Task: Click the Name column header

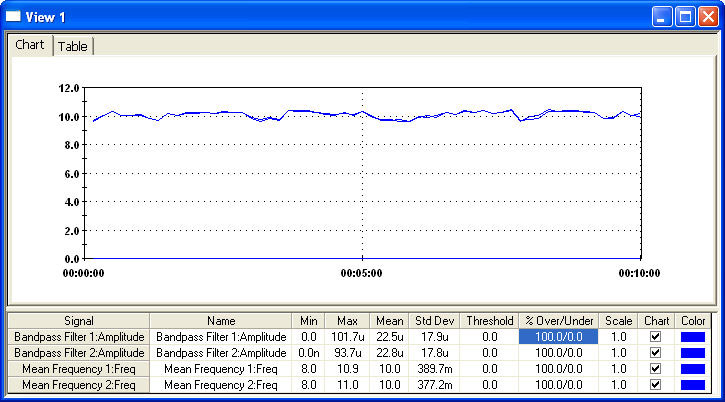Action: (221, 321)
